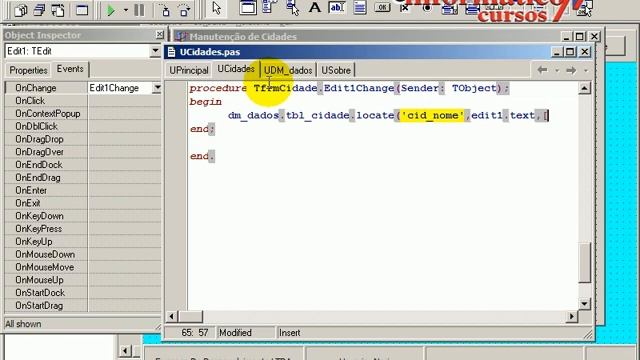
Task: Open the UCidades editor tab
Action: [236, 69]
